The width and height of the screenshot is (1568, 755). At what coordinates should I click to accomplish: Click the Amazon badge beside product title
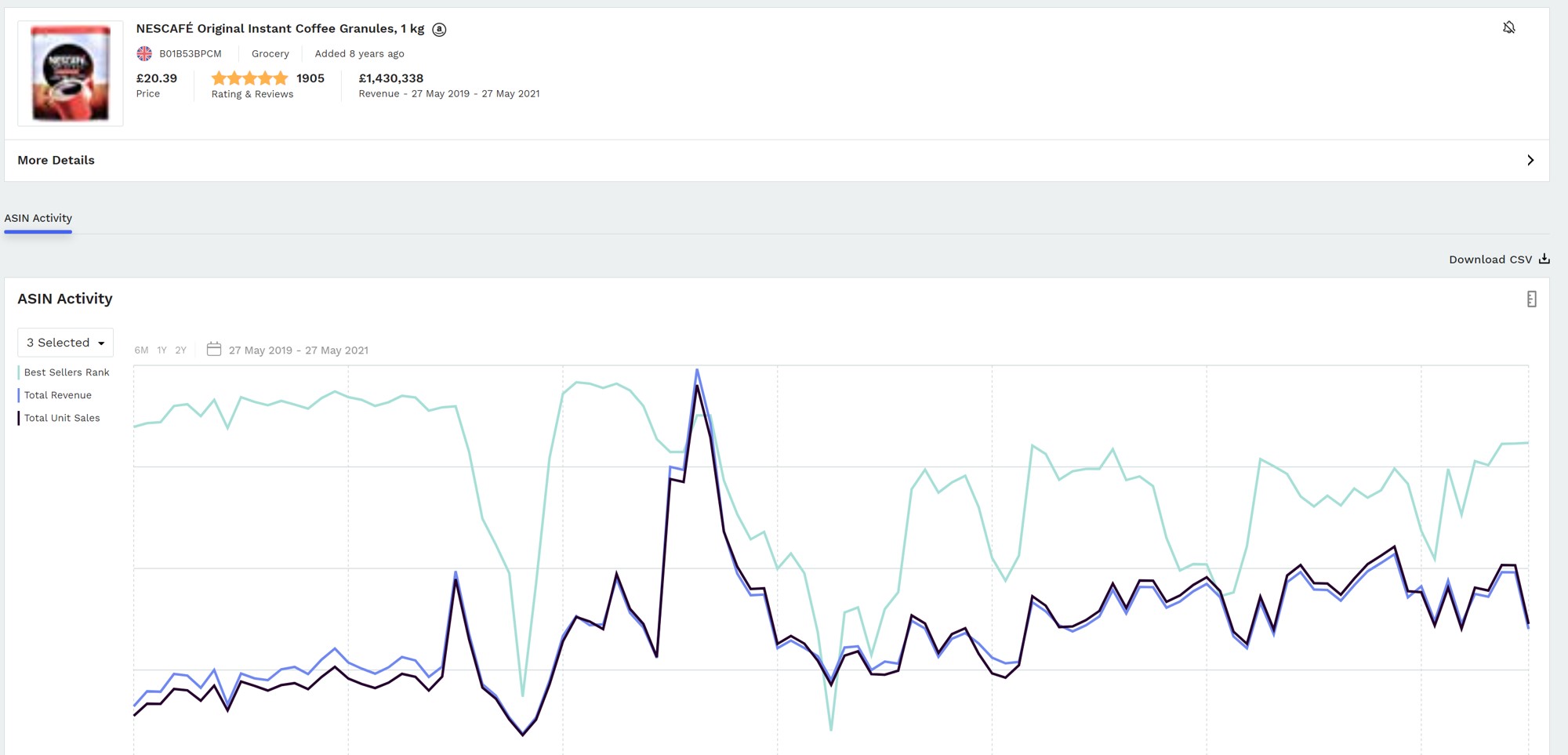440,30
